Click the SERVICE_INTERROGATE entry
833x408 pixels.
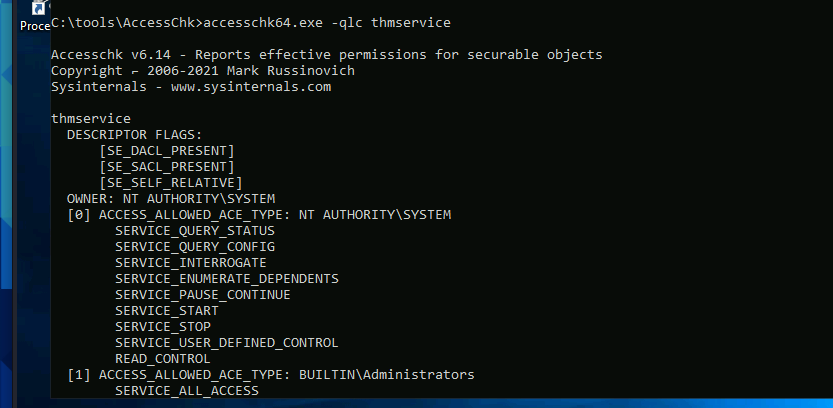191,262
